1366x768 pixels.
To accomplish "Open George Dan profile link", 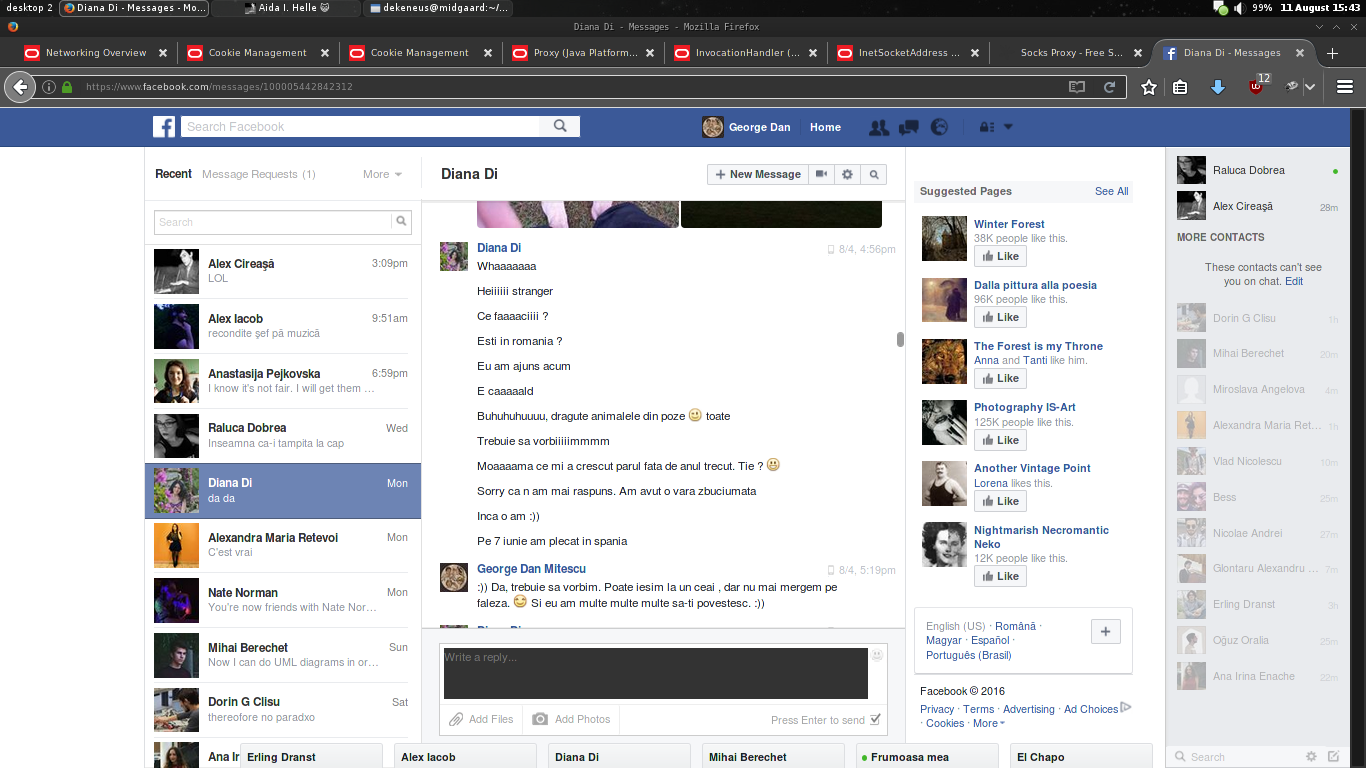I will [x=747, y=127].
